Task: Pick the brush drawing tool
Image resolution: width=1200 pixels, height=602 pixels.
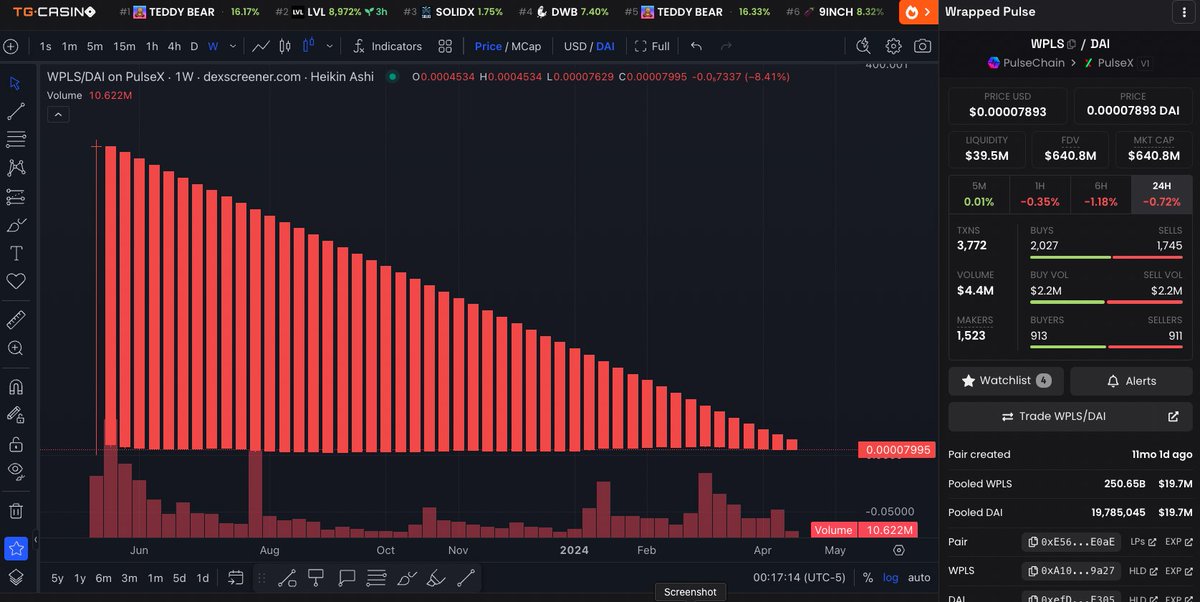Action: click(x=14, y=225)
